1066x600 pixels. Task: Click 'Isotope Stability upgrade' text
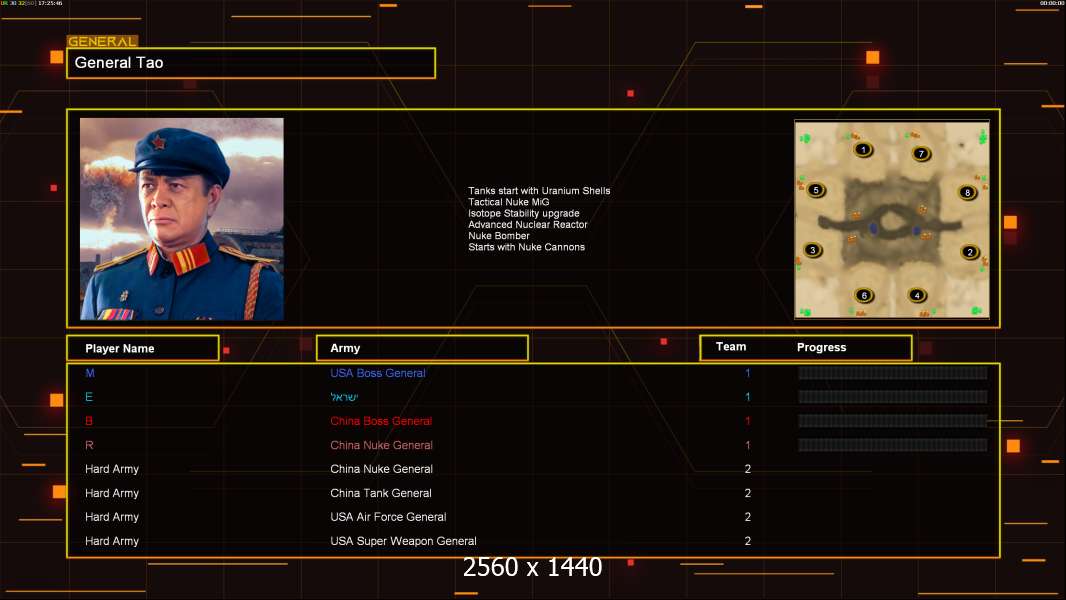click(523, 213)
